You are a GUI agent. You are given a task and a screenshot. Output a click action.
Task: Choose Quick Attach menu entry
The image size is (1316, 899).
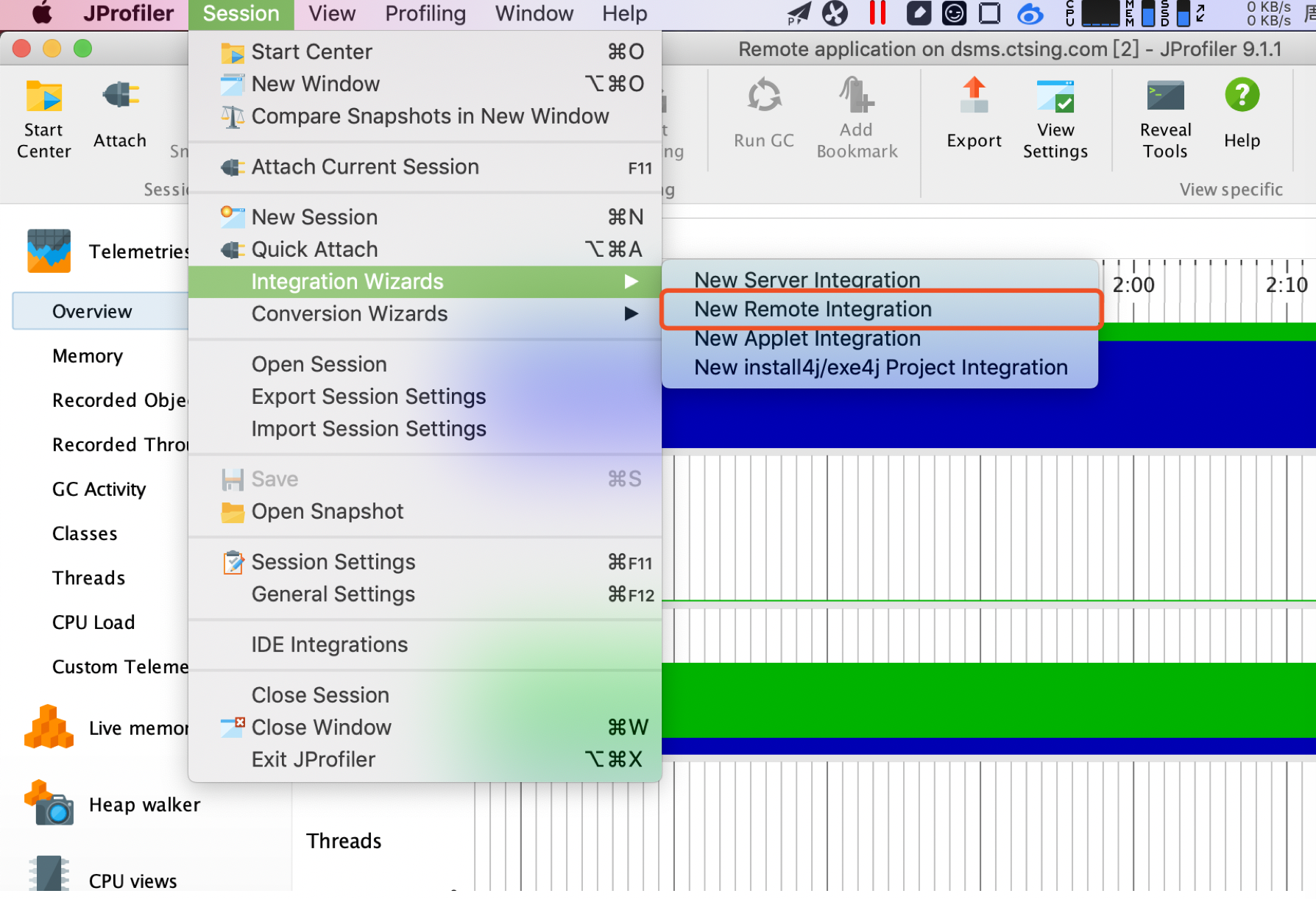coord(425,249)
